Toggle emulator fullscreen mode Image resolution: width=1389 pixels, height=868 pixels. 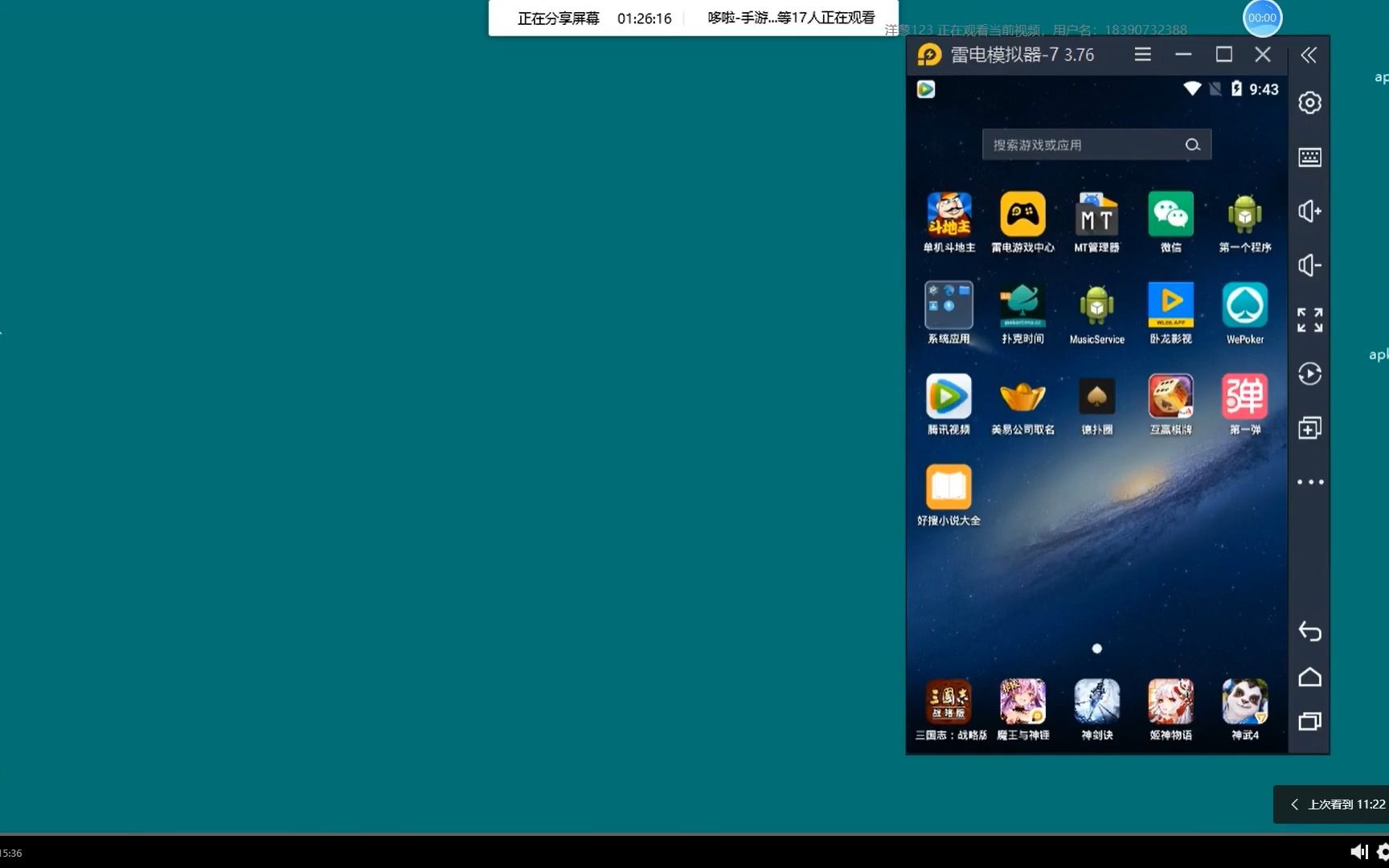pyautogui.click(x=1309, y=319)
